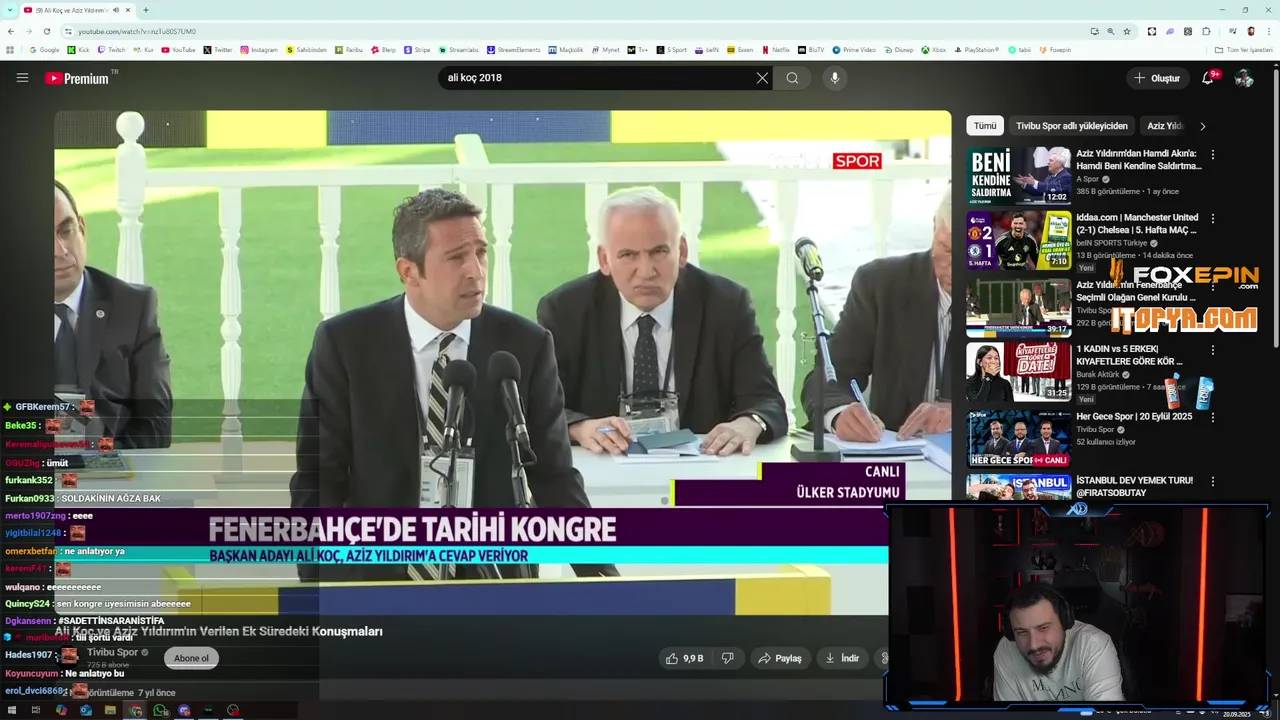Dislike the video with the thumbs-down button

(x=728, y=658)
